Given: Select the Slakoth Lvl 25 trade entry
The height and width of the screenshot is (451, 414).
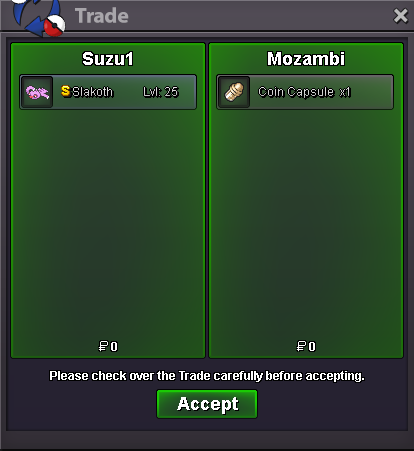Looking at the screenshot, I should click(x=108, y=92).
